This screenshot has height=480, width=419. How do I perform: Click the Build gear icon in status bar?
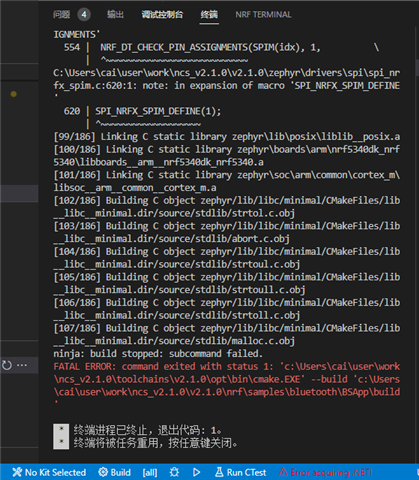point(103,472)
